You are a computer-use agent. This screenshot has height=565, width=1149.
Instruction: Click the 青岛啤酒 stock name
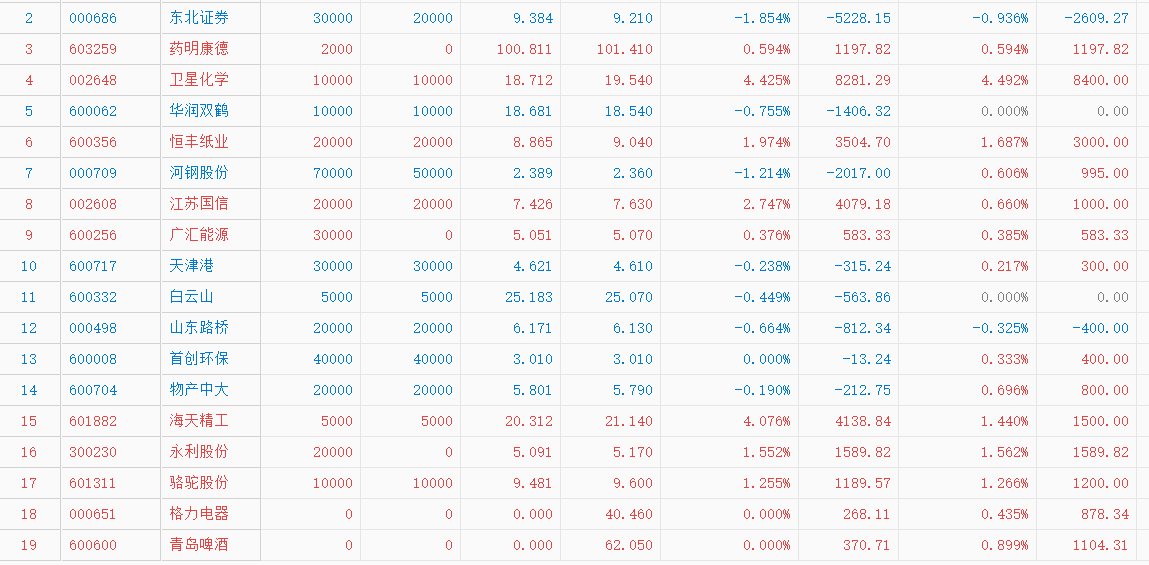click(x=199, y=545)
